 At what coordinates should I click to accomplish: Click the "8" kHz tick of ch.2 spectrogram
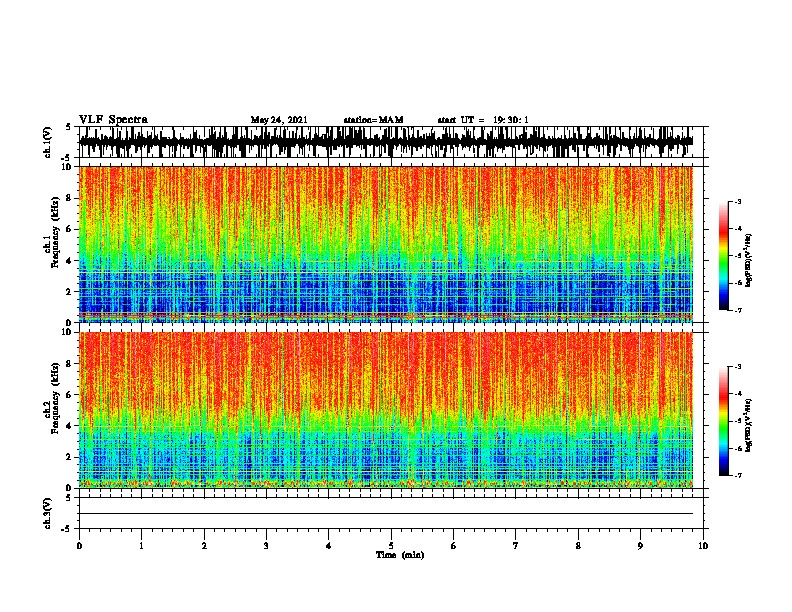[x=70, y=363]
